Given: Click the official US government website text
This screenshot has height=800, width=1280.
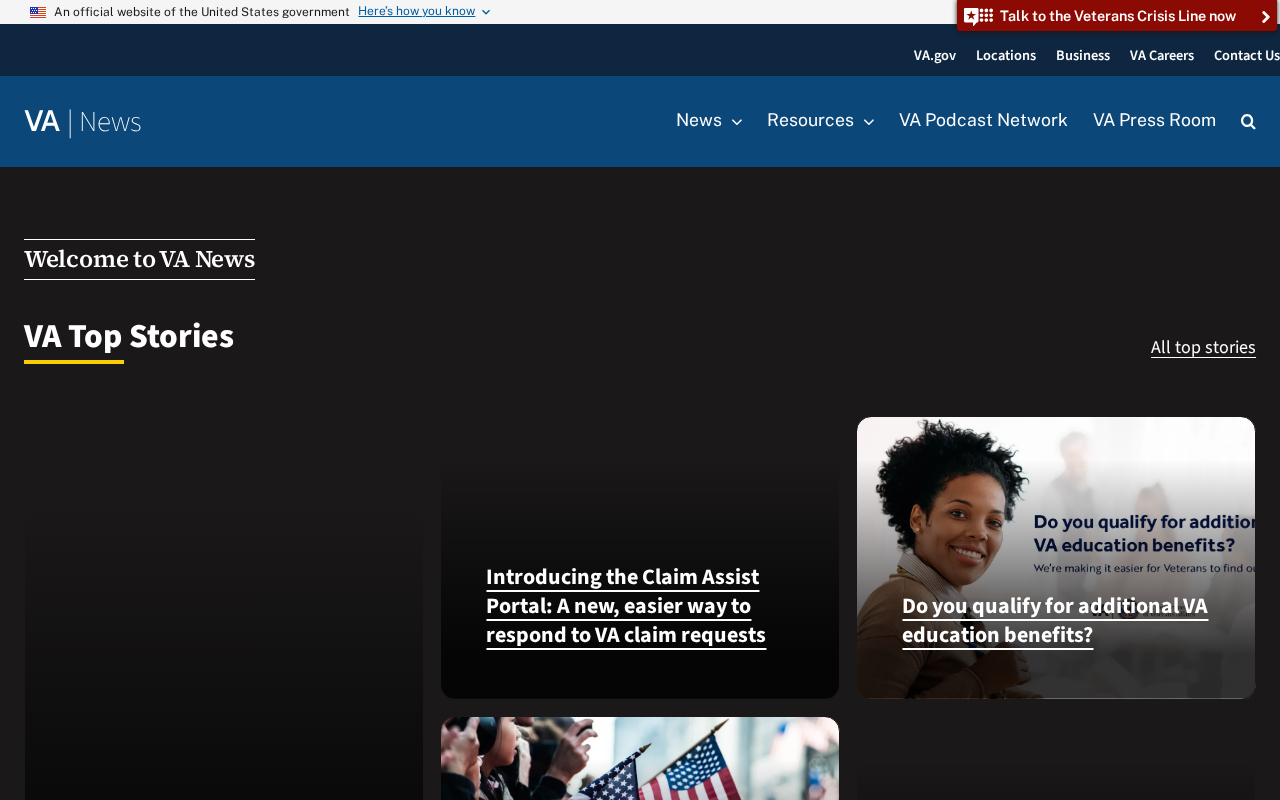Looking at the screenshot, I should [202, 12].
